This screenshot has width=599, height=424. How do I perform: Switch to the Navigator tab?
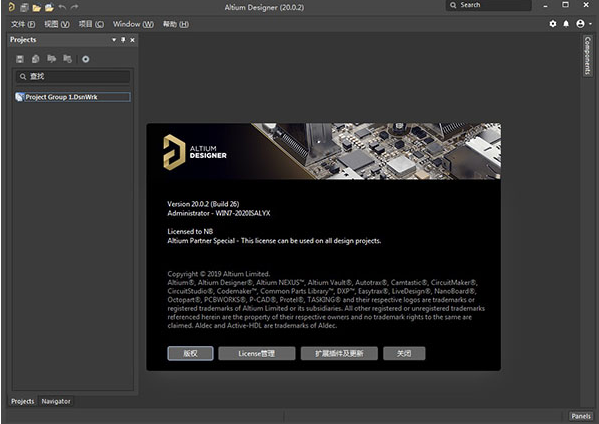point(56,401)
